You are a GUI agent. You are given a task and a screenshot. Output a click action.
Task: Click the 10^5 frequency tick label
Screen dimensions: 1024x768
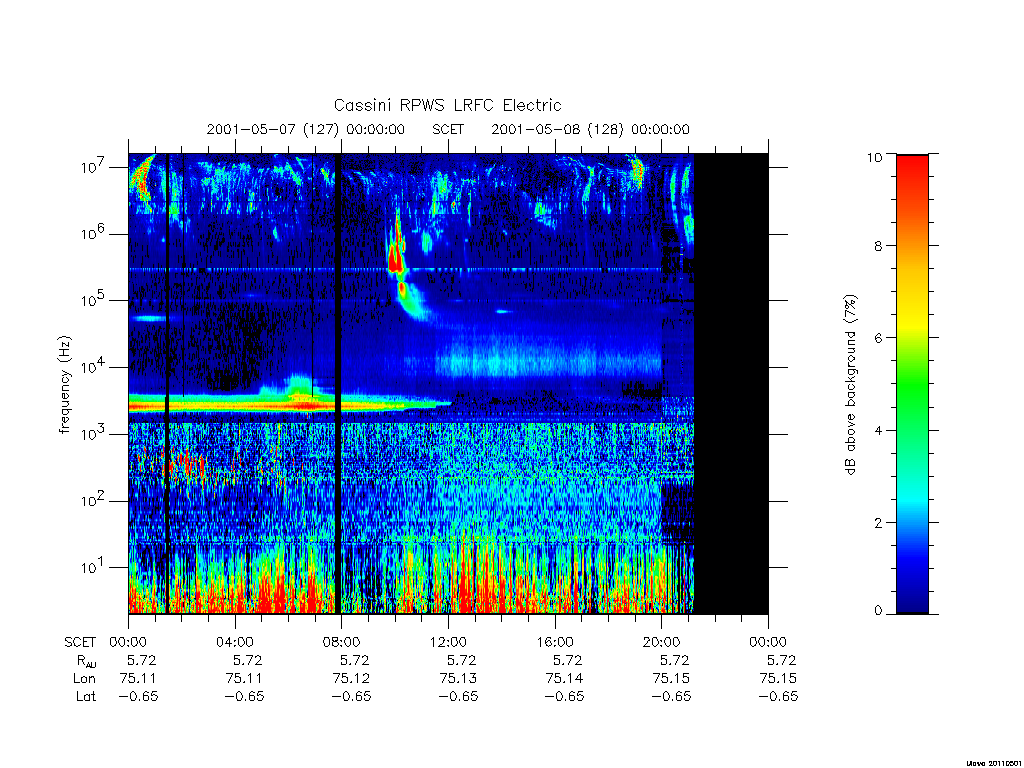click(94, 300)
